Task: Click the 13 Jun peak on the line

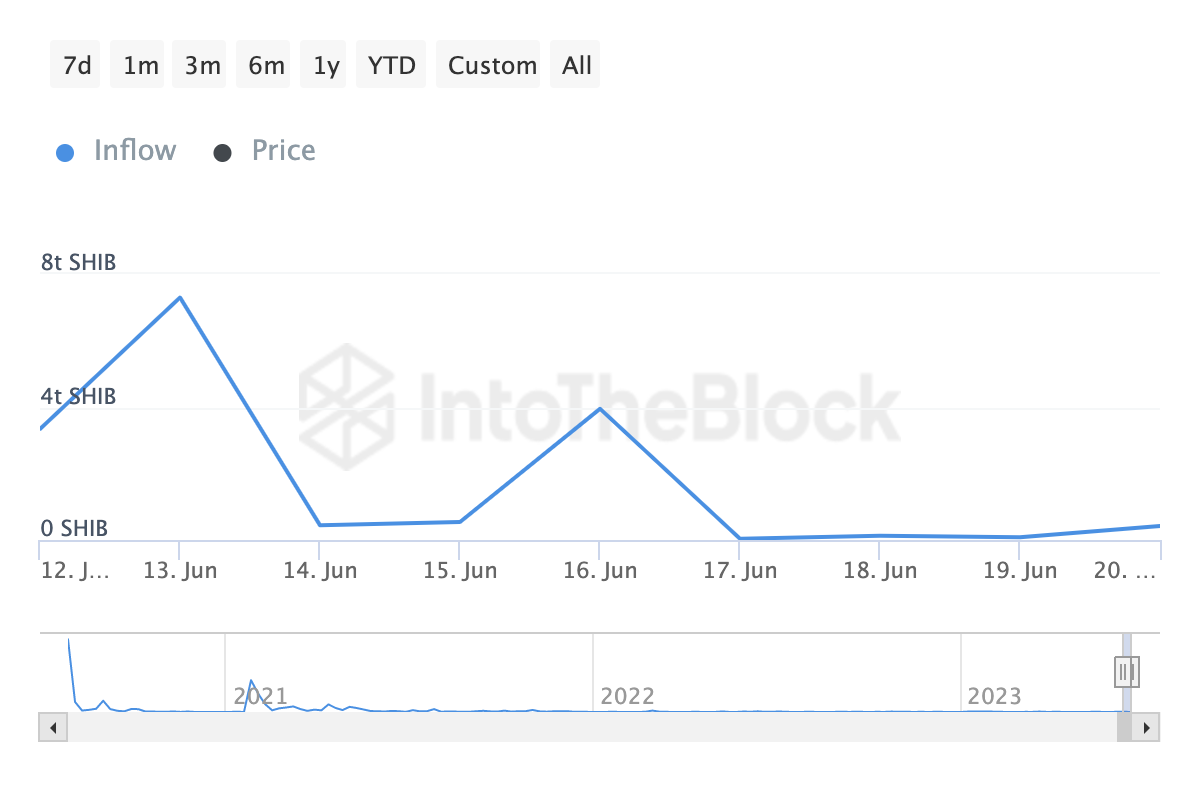Action: point(180,297)
